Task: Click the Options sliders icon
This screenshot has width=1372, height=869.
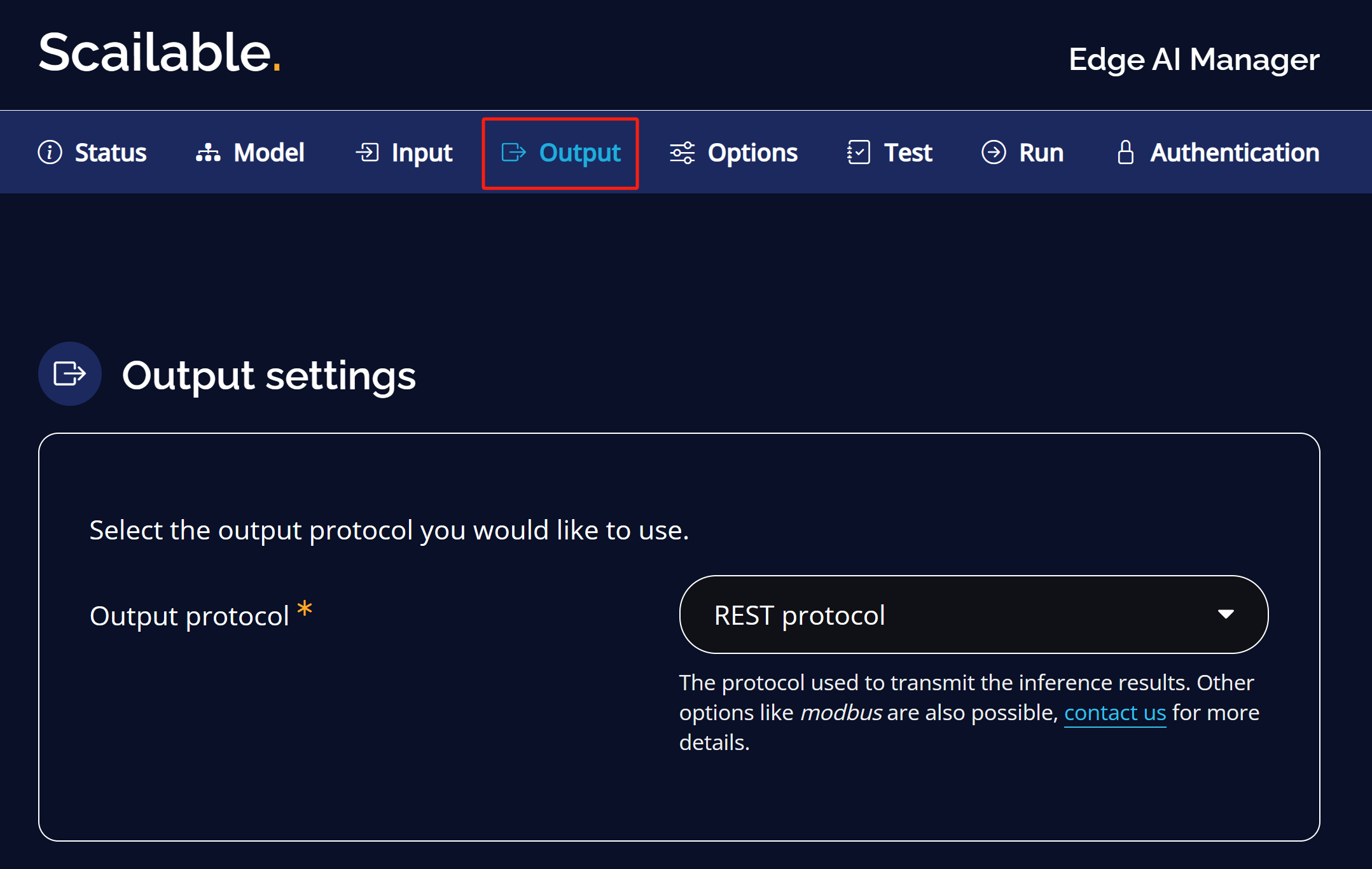Action: [x=682, y=153]
